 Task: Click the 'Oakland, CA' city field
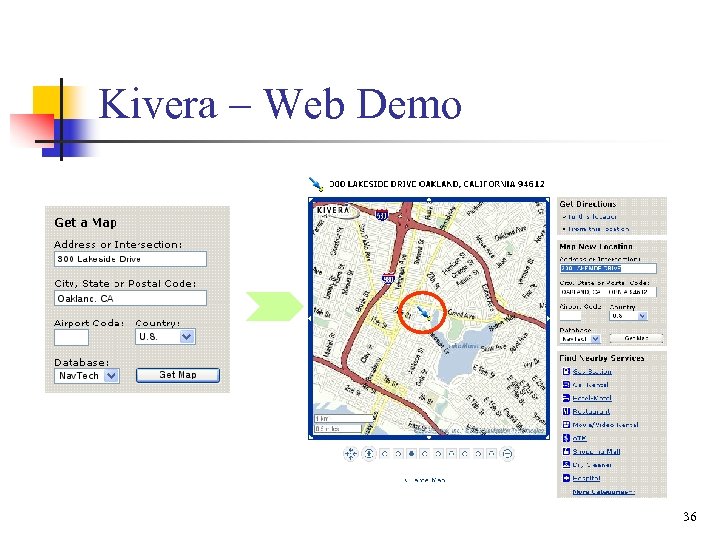click(130, 298)
